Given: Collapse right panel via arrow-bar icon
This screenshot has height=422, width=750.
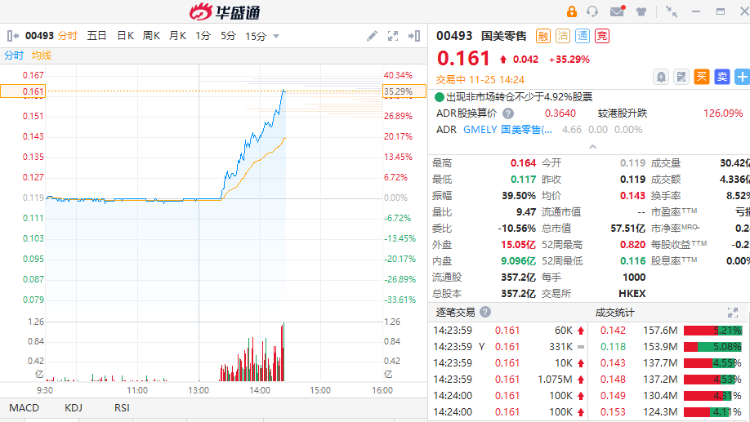Looking at the screenshot, I should point(414,36).
